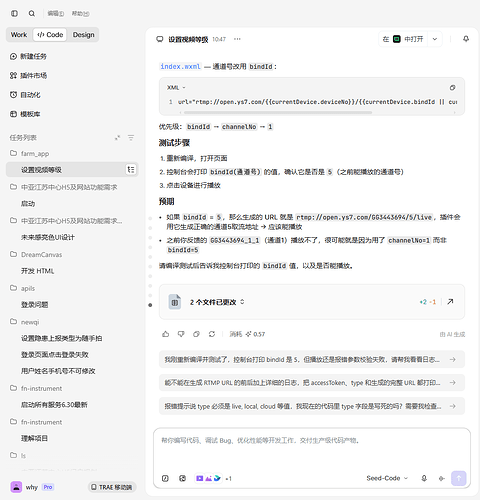
Task: Open search with magnifier icon
Action: [32, 13]
